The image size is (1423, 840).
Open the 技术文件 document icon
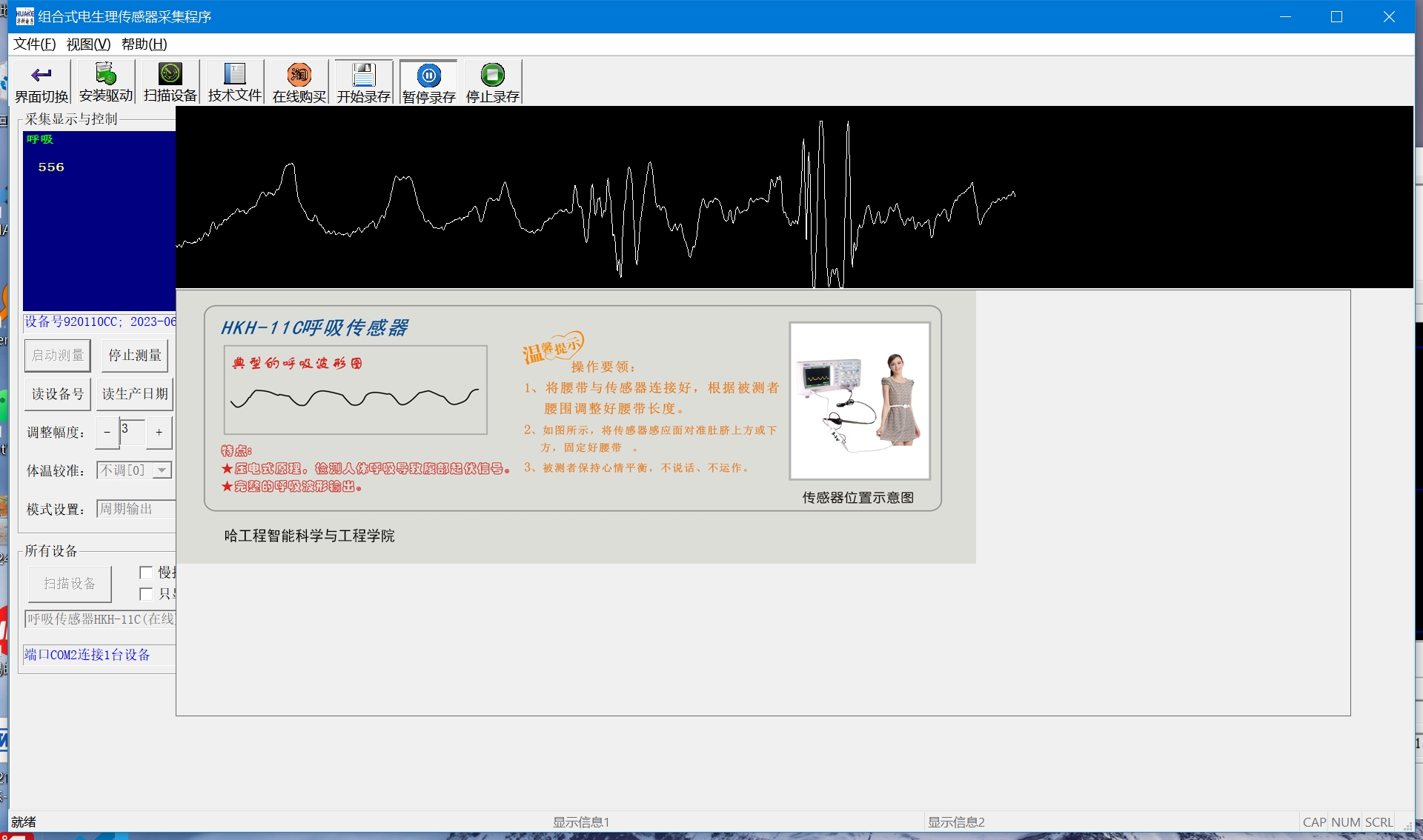(235, 74)
